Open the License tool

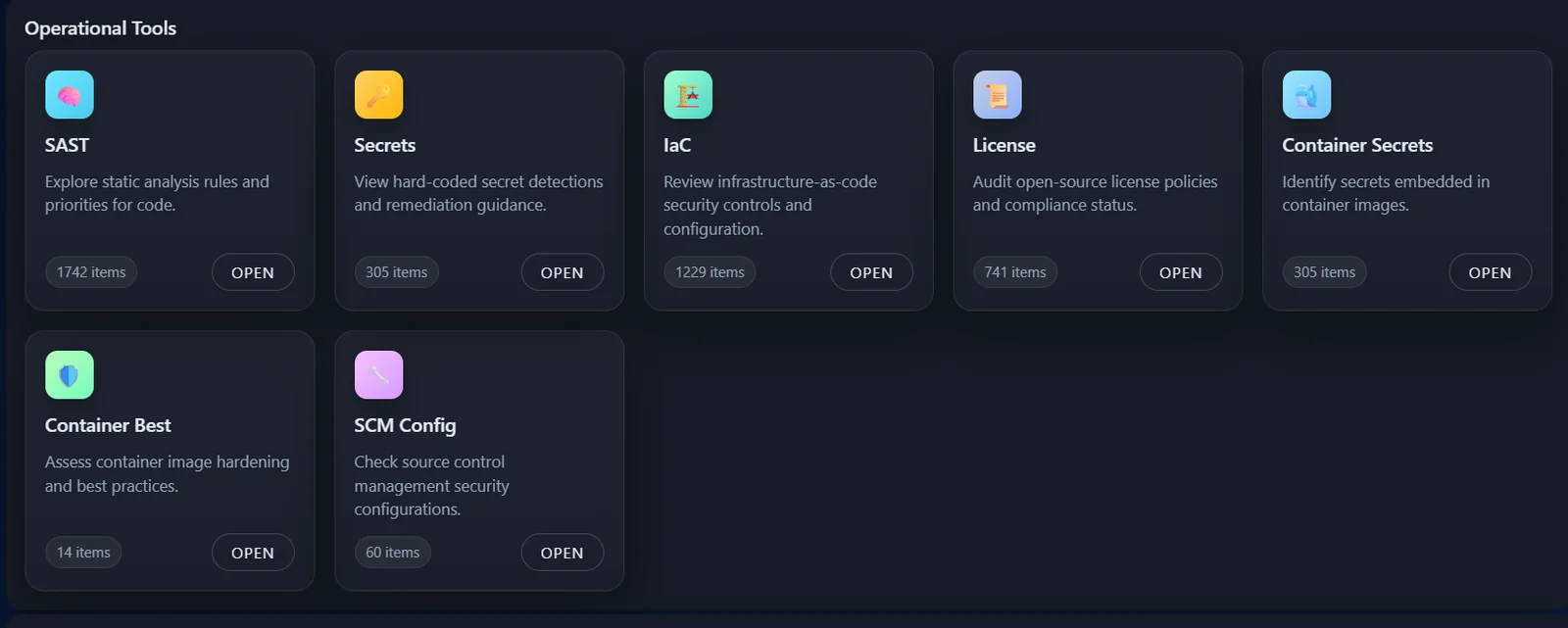coord(1181,272)
